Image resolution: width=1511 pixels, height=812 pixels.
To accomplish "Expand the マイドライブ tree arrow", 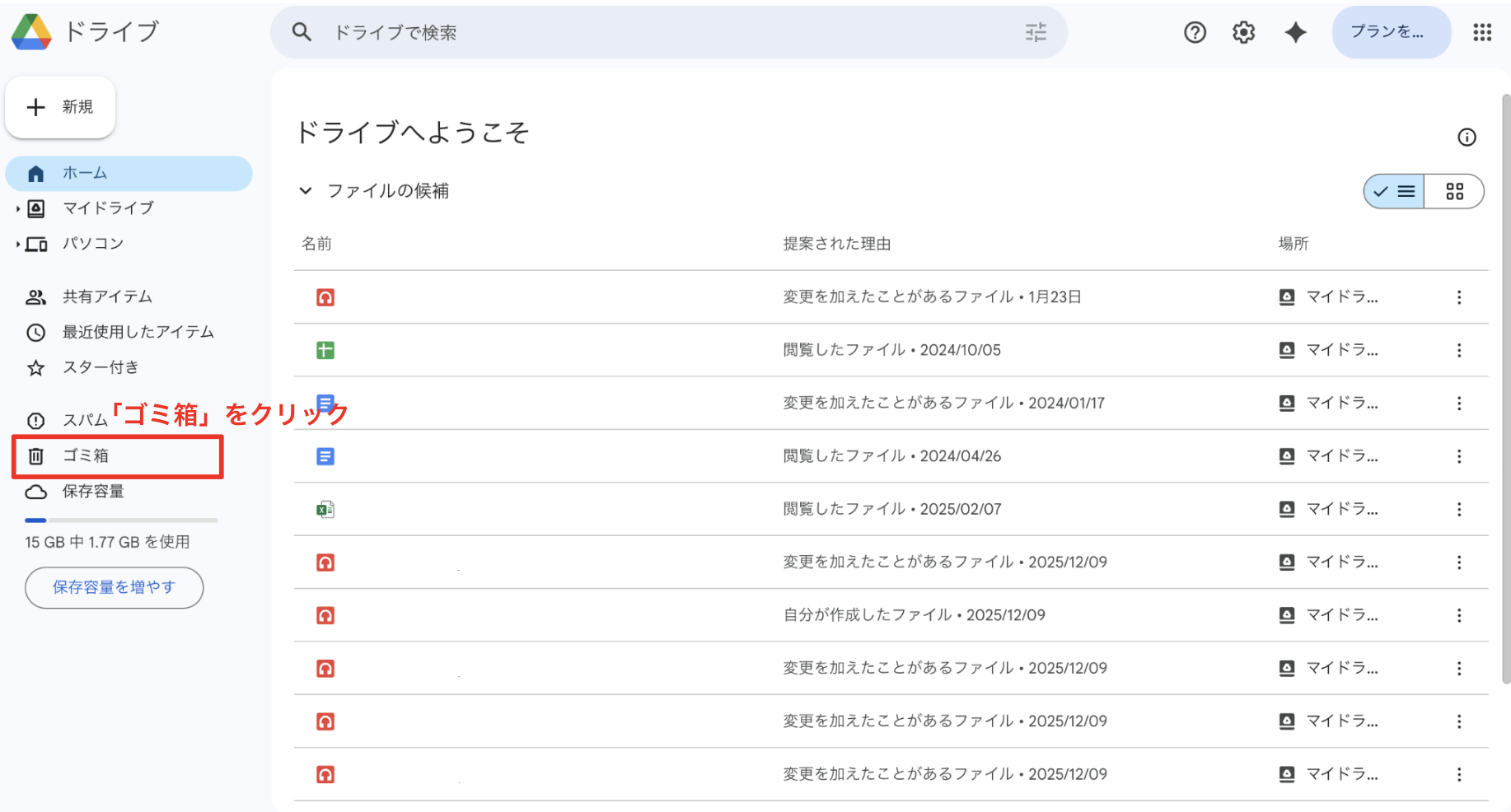I will [x=17, y=209].
